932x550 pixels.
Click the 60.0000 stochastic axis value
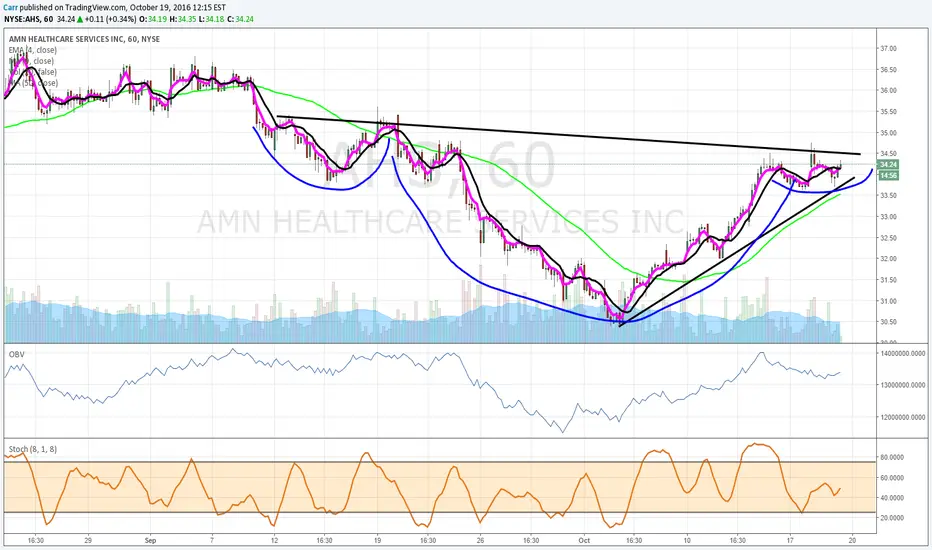pyautogui.click(x=892, y=478)
